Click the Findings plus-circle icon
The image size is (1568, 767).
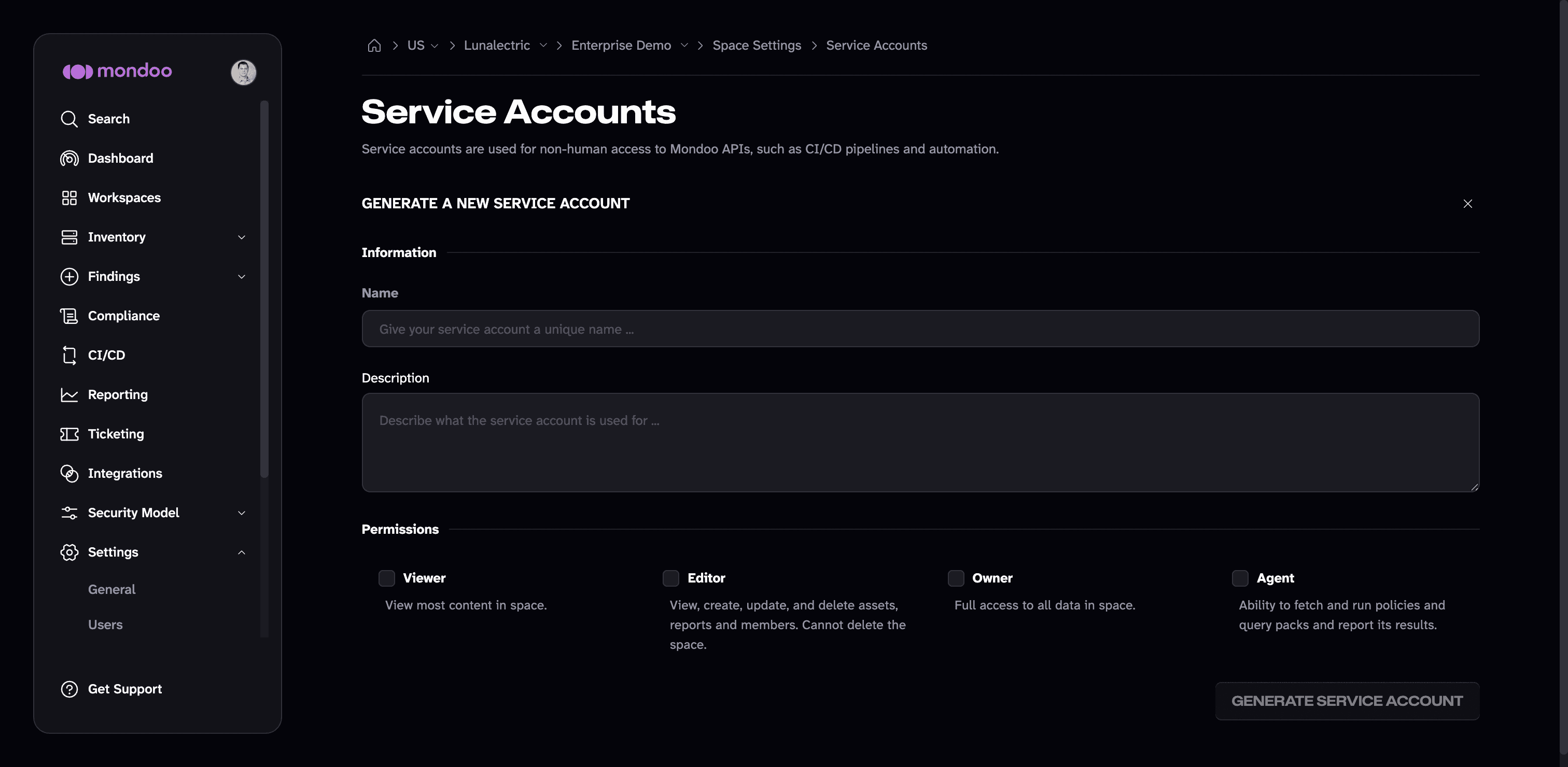point(69,277)
